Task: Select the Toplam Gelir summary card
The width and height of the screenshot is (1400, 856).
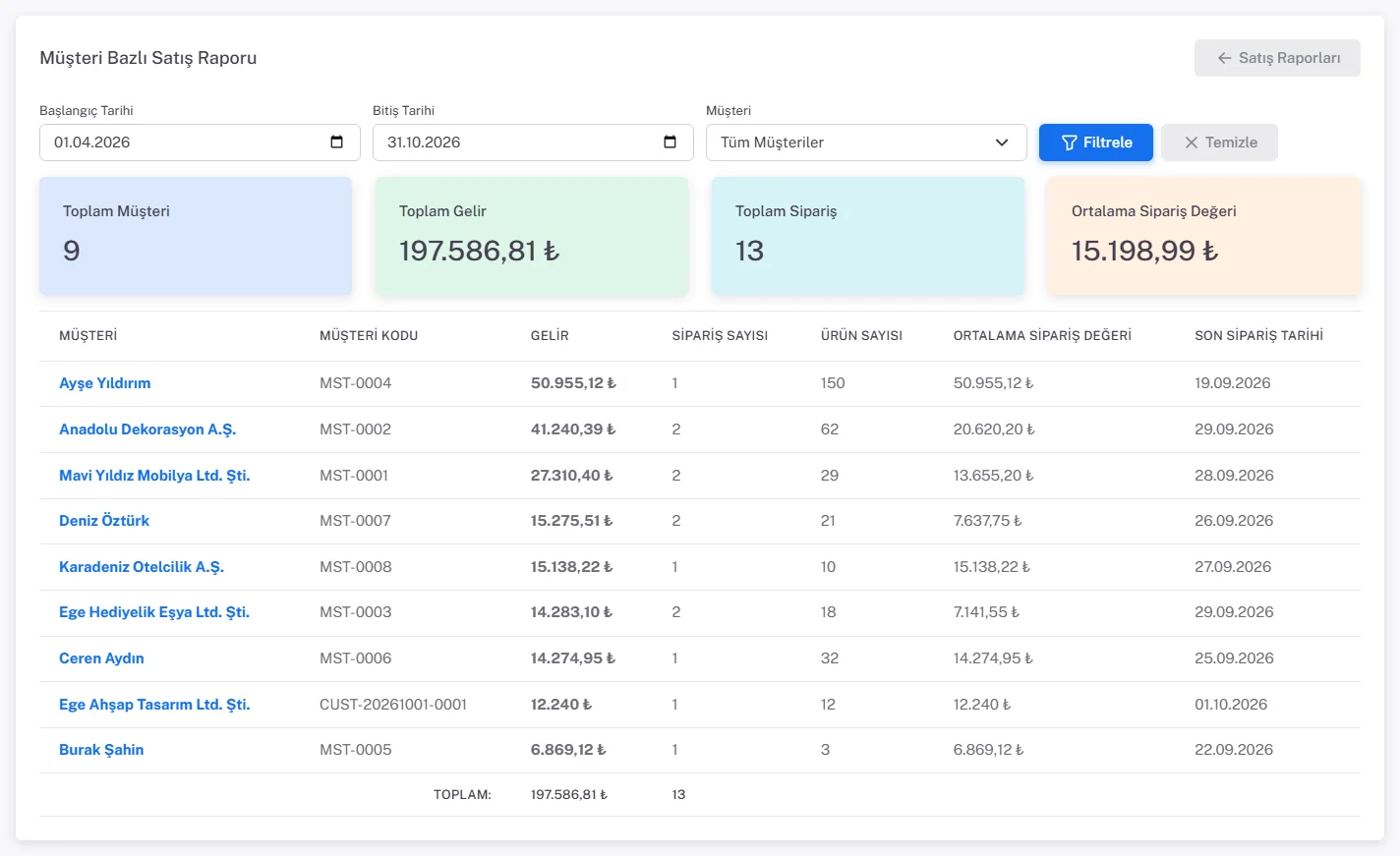Action: point(532,236)
